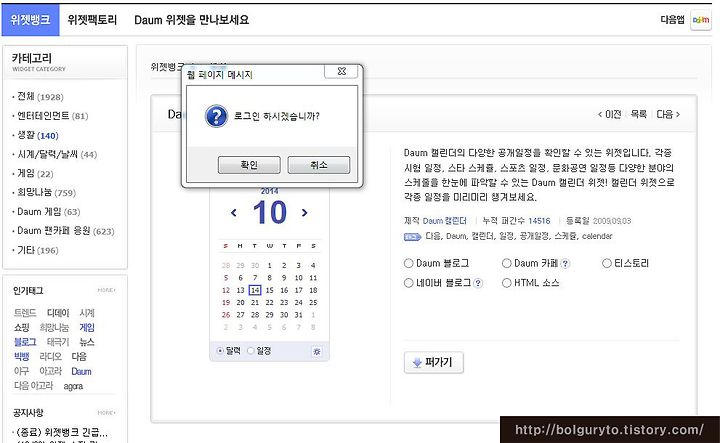Click 등록일 2009.09.03 date text
720x443 pixels.
click(x=599, y=221)
